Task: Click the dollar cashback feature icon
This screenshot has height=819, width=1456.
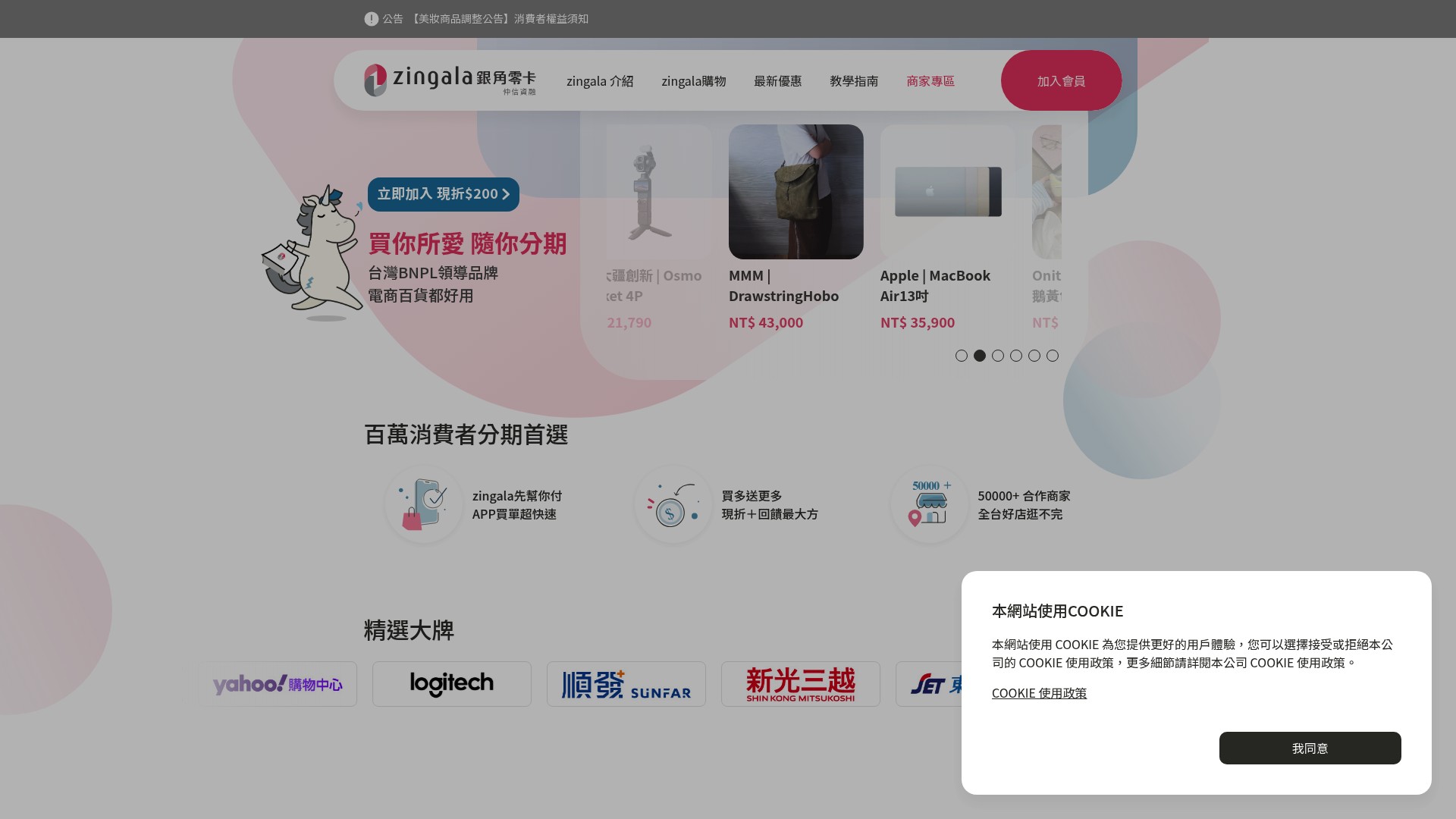Action: pos(673,504)
